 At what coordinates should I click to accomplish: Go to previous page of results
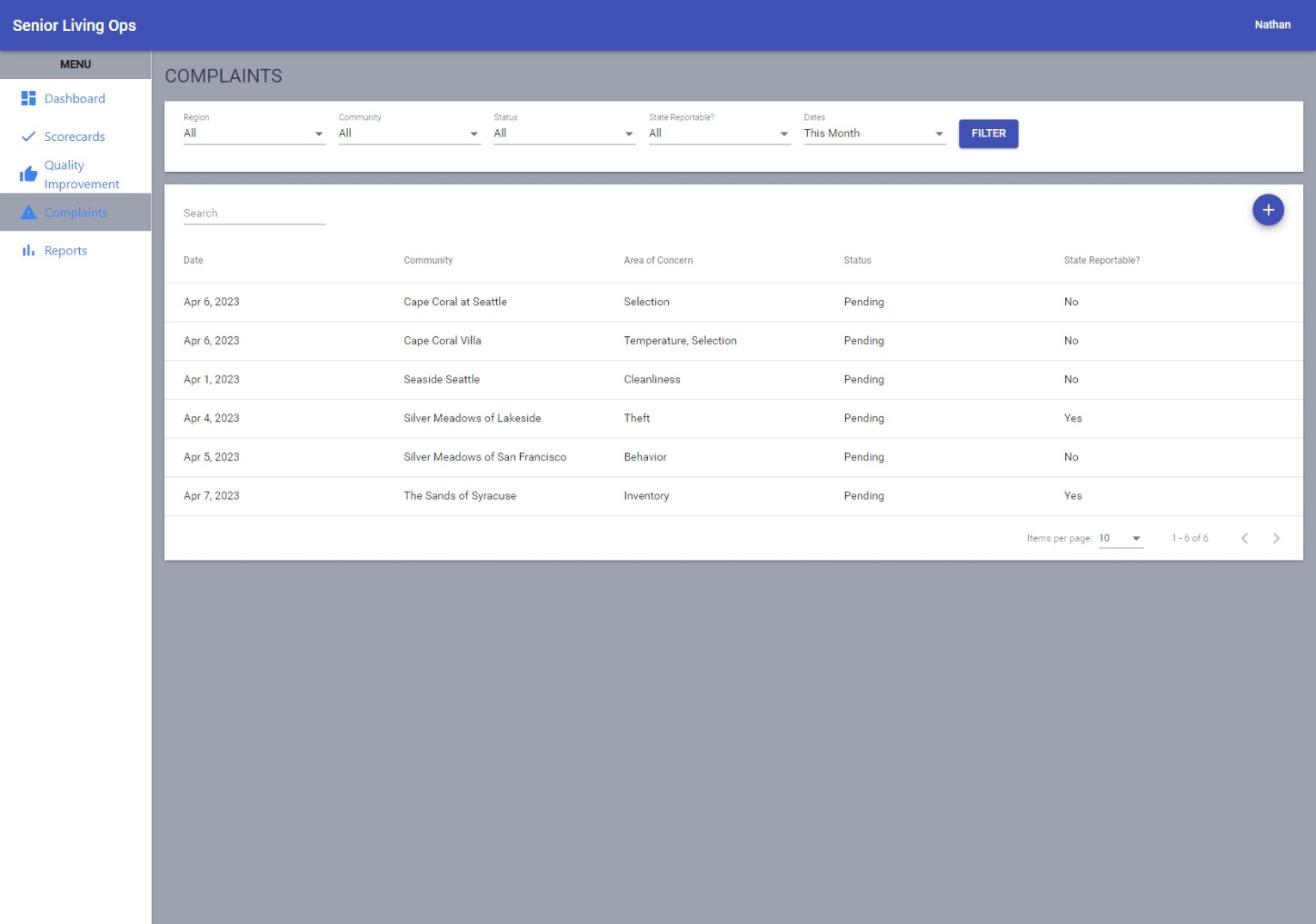(1244, 538)
